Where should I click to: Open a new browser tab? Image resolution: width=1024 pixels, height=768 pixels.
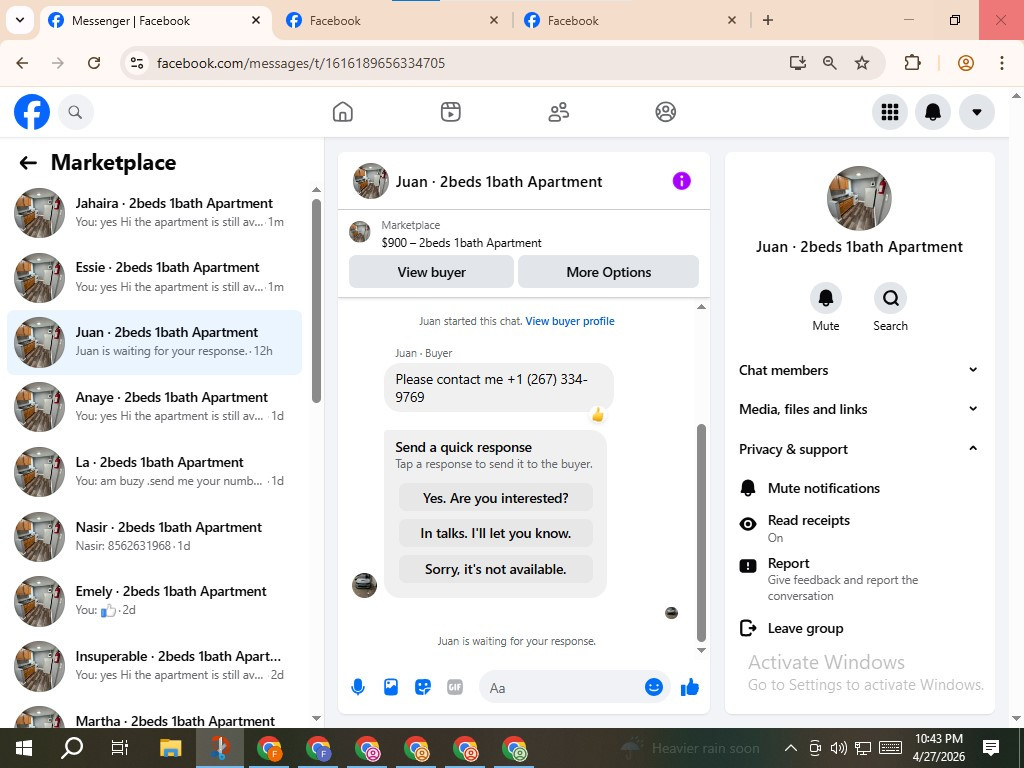768,21
